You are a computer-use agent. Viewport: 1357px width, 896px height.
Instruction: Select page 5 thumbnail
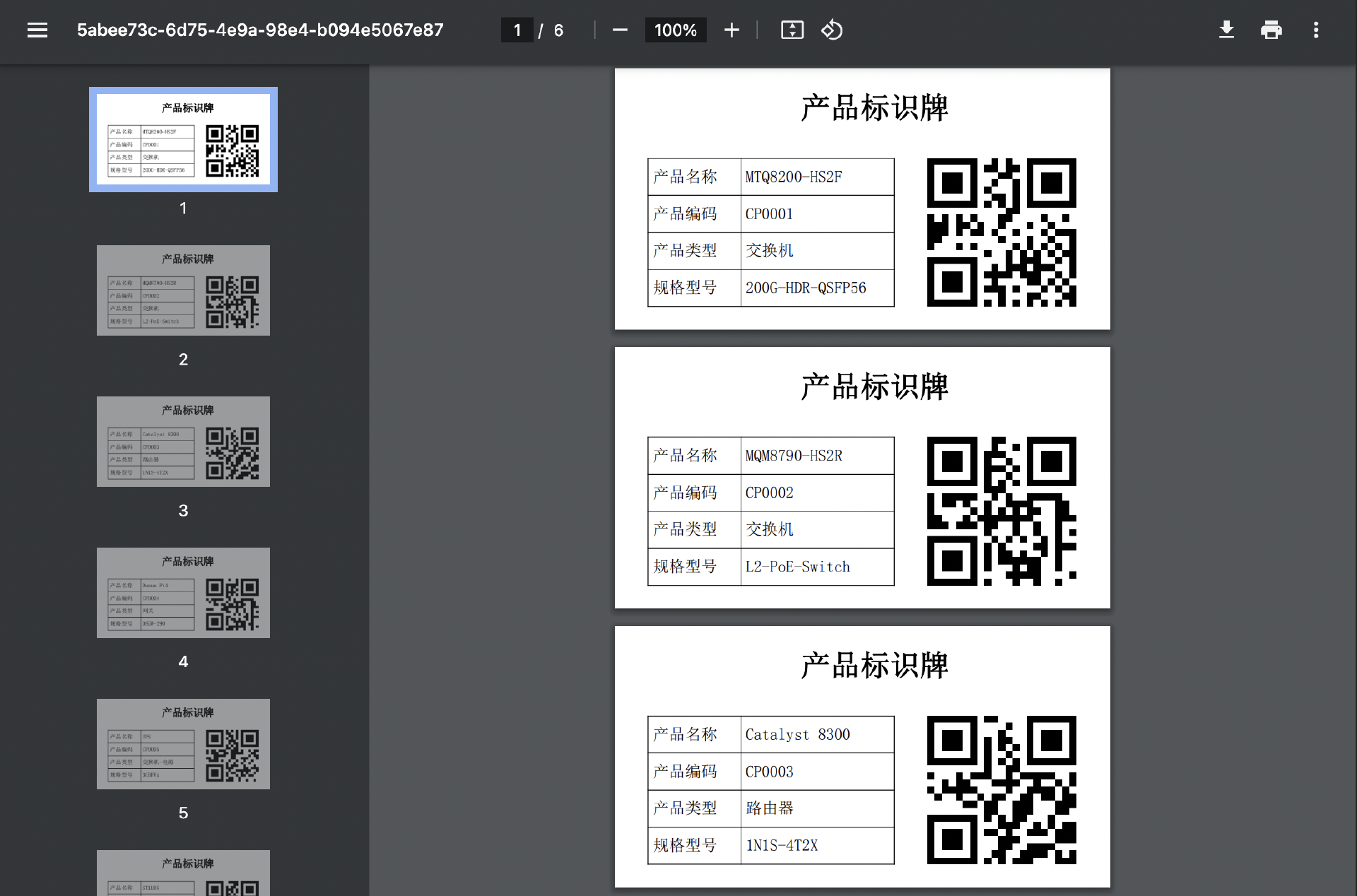point(183,744)
